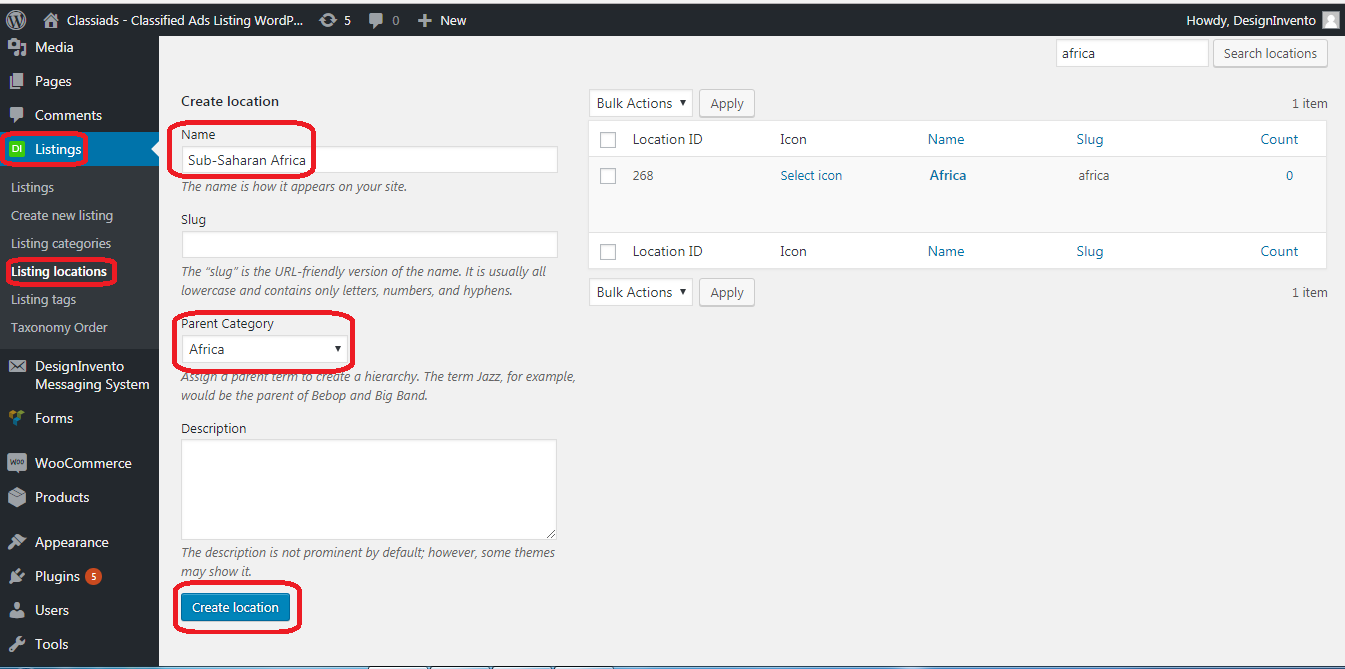Open the WooCommerce menu
Image resolution: width=1345 pixels, height=669 pixels.
tap(83, 463)
